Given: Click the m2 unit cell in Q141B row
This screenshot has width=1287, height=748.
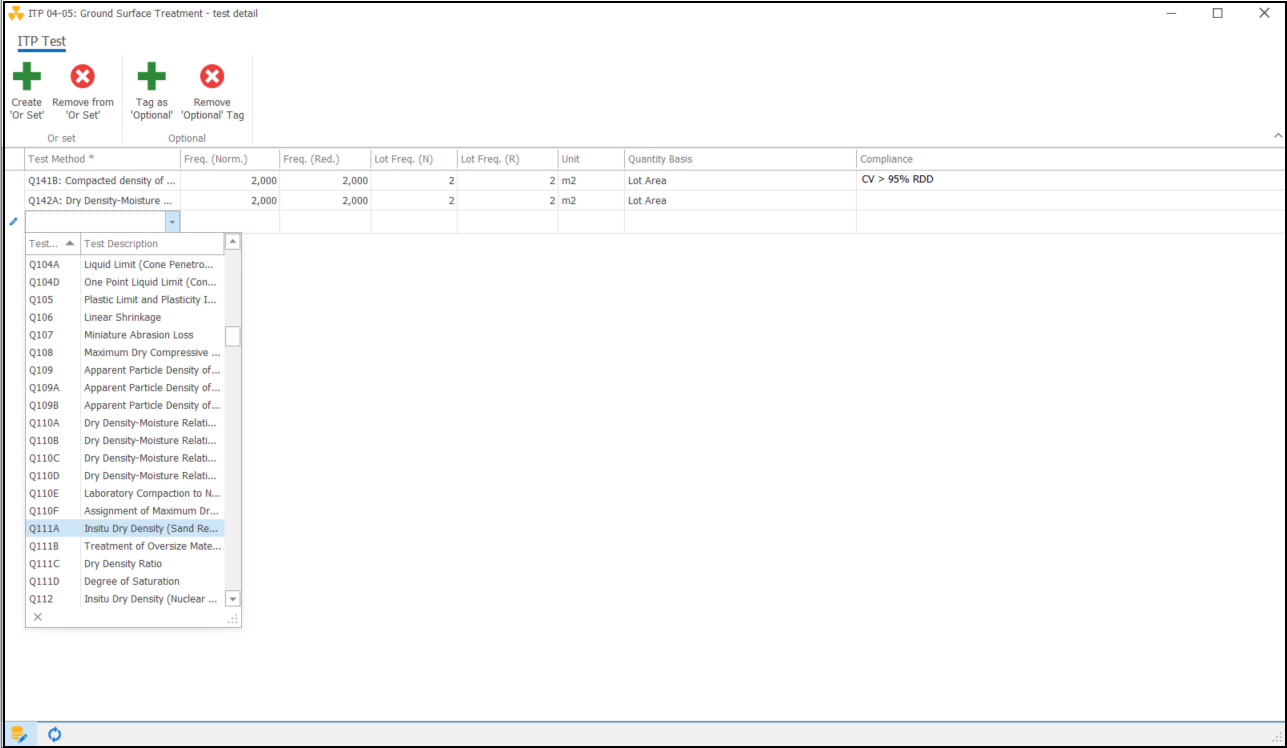Looking at the screenshot, I should 591,181.
